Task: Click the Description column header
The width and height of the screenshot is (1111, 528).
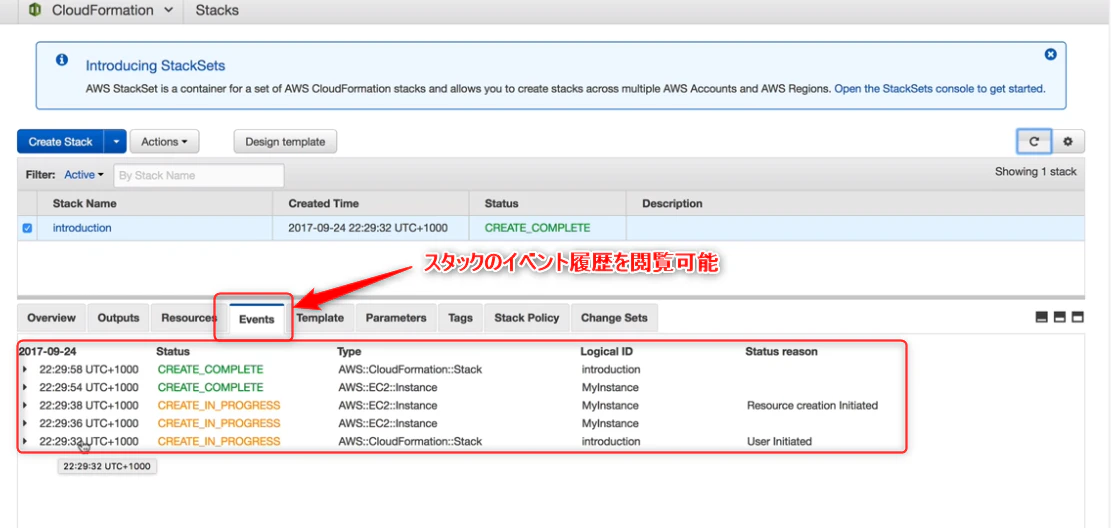Action: coord(672,203)
